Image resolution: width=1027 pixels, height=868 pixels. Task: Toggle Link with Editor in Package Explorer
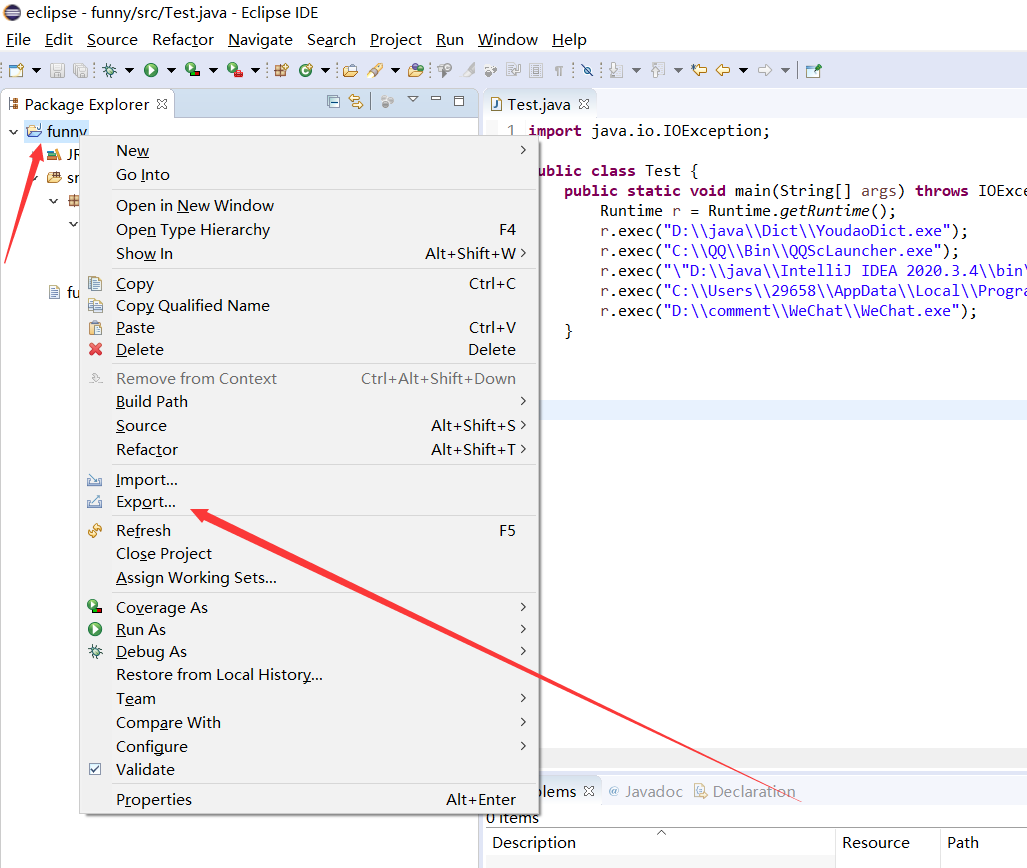tap(356, 102)
